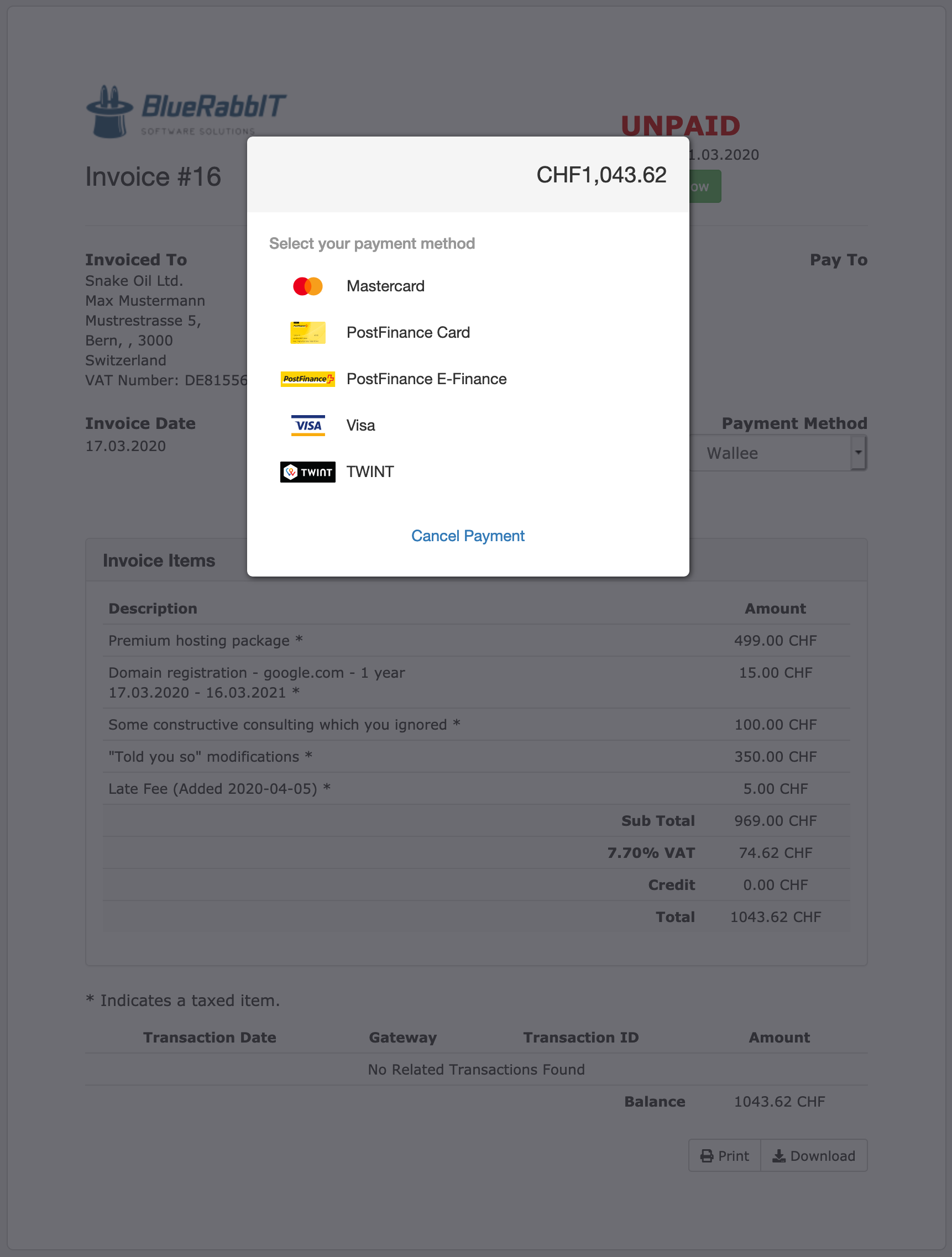Select the TWINT text label
Screen dimensions: 952x1257
tap(369, 472)
